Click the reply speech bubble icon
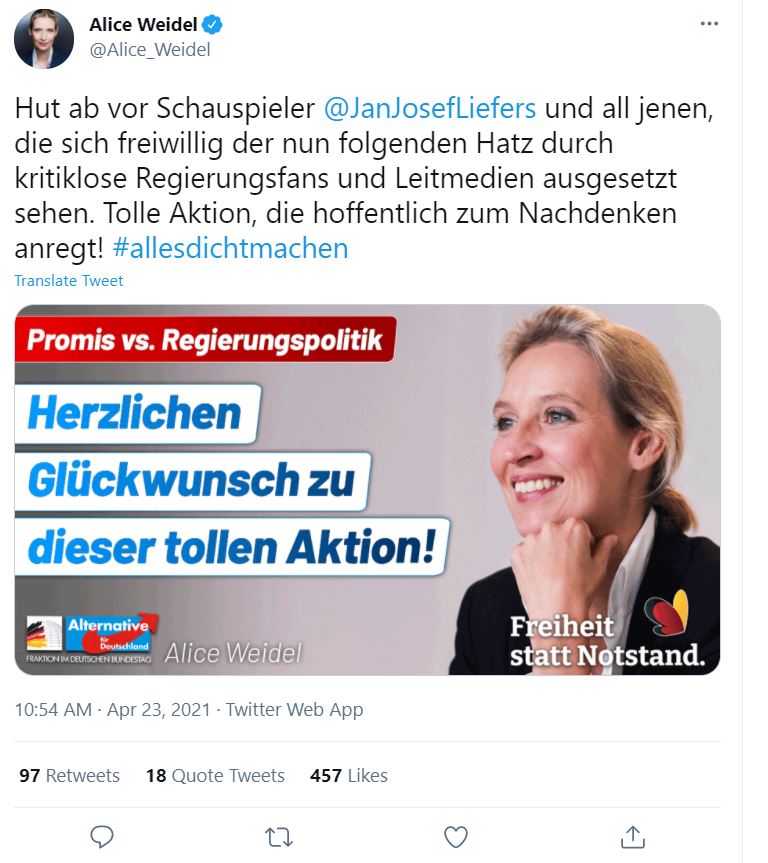Image resolution: width=768 pixels, height=863 pixels. [102, 837]
